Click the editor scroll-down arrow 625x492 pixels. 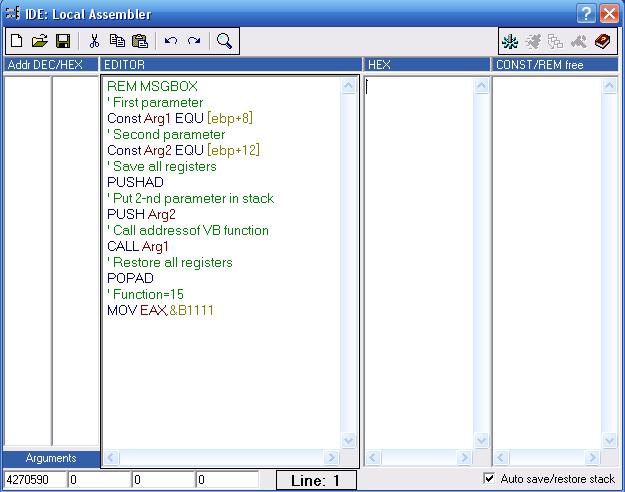pyautogui.click(x=349, y=440)
